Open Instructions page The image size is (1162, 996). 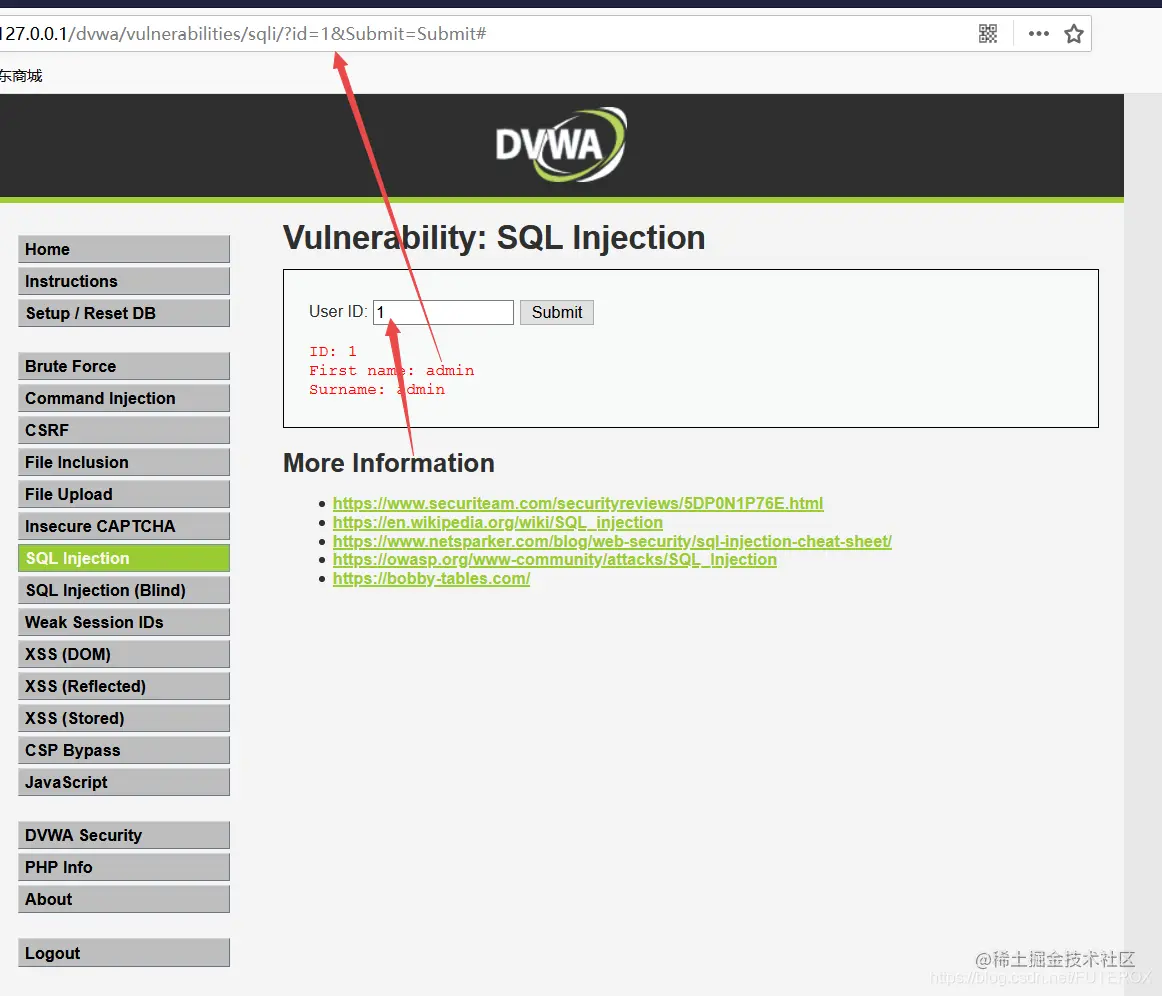pos(124,281)
